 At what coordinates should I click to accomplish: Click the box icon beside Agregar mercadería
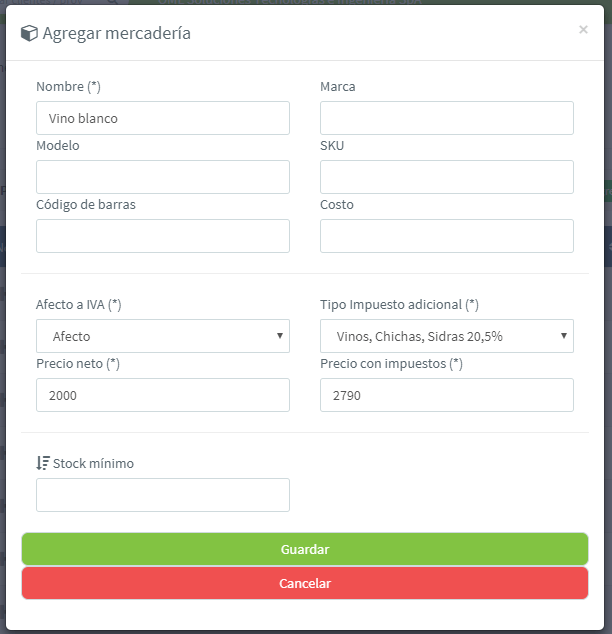click(29, 33)
